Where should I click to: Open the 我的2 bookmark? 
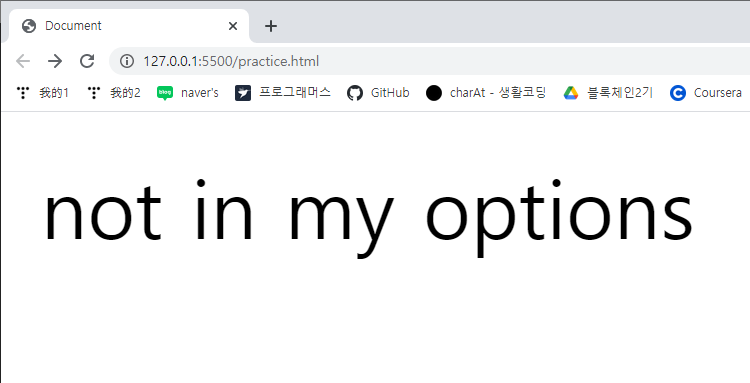pyautogui.click(x=114, y=93)
